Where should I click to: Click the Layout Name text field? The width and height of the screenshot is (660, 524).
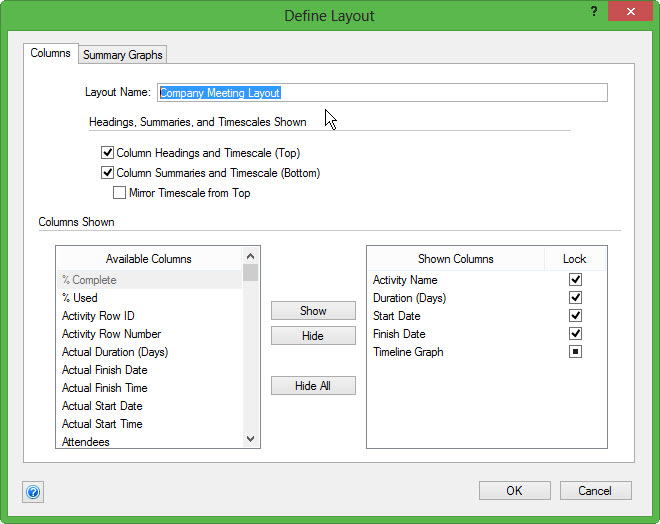coord(382,93)
